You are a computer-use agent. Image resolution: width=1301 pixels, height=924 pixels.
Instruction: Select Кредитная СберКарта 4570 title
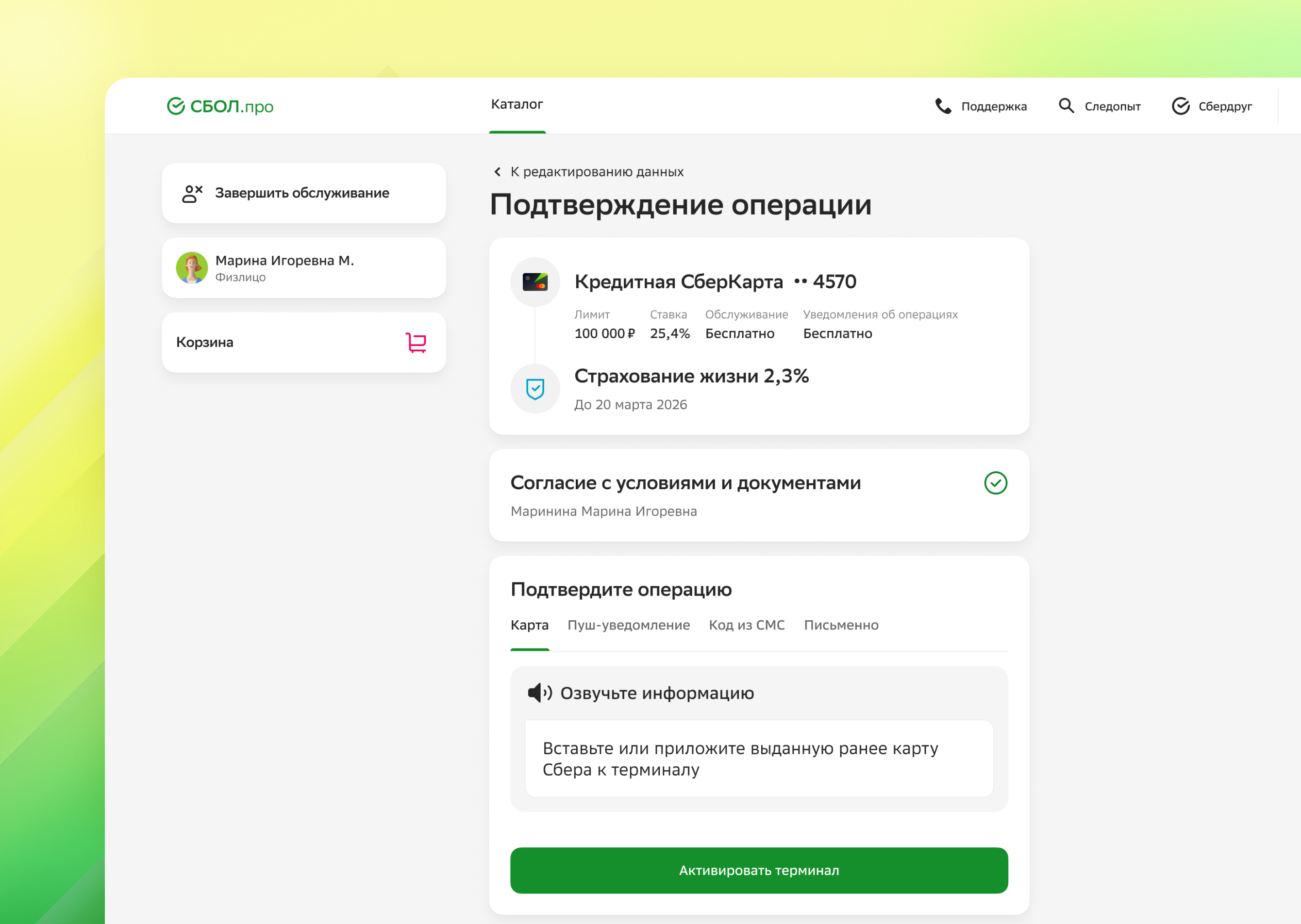pyautogui.click(x=716, y=282)
